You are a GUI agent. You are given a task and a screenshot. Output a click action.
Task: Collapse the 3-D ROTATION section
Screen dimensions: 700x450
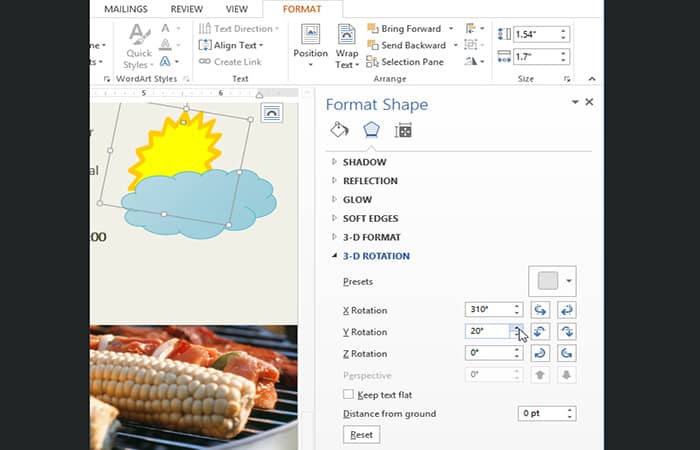pos(376,256)
